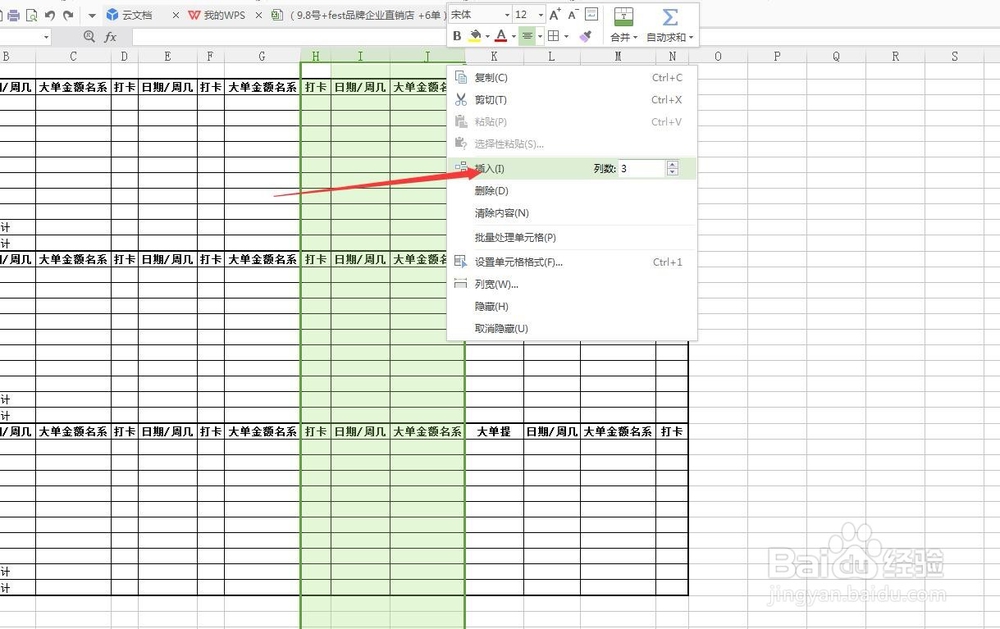Apply red font color
Viewport: 1000px width, 629px height.
point(501,36)
